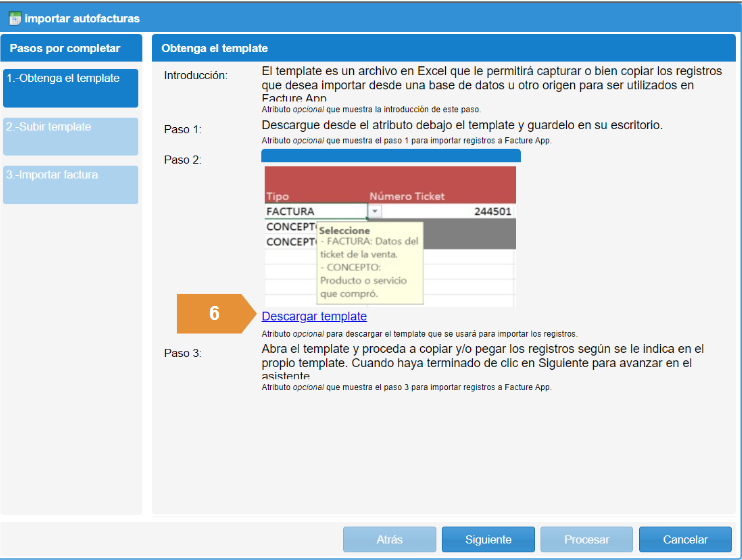Open the dropdown arrow beside FACTURA cell

[x=375, y=212]
